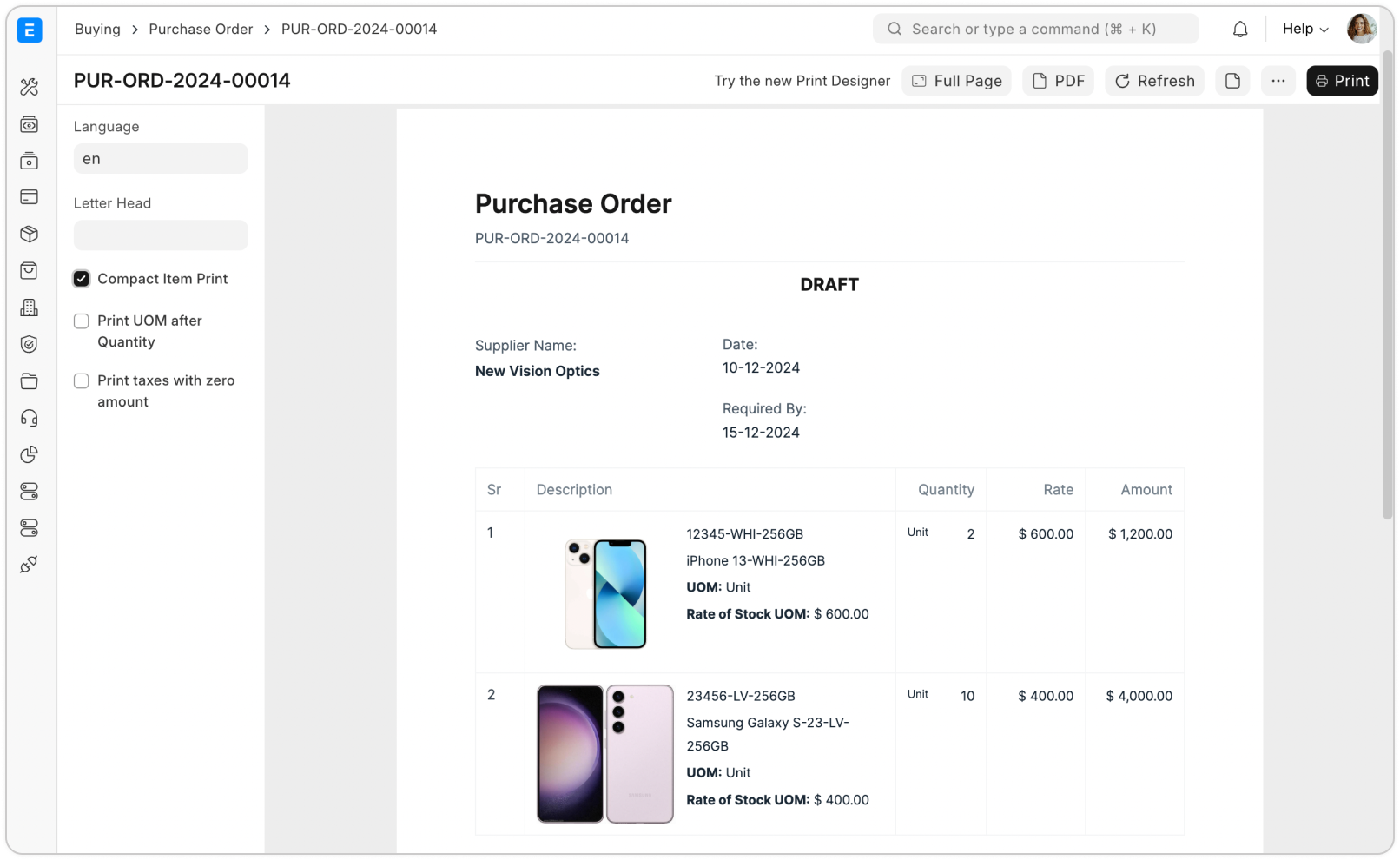Open the pie chart sidebar icon
The width and height of the screenshot is (1400, 860).
pos(29,454)
